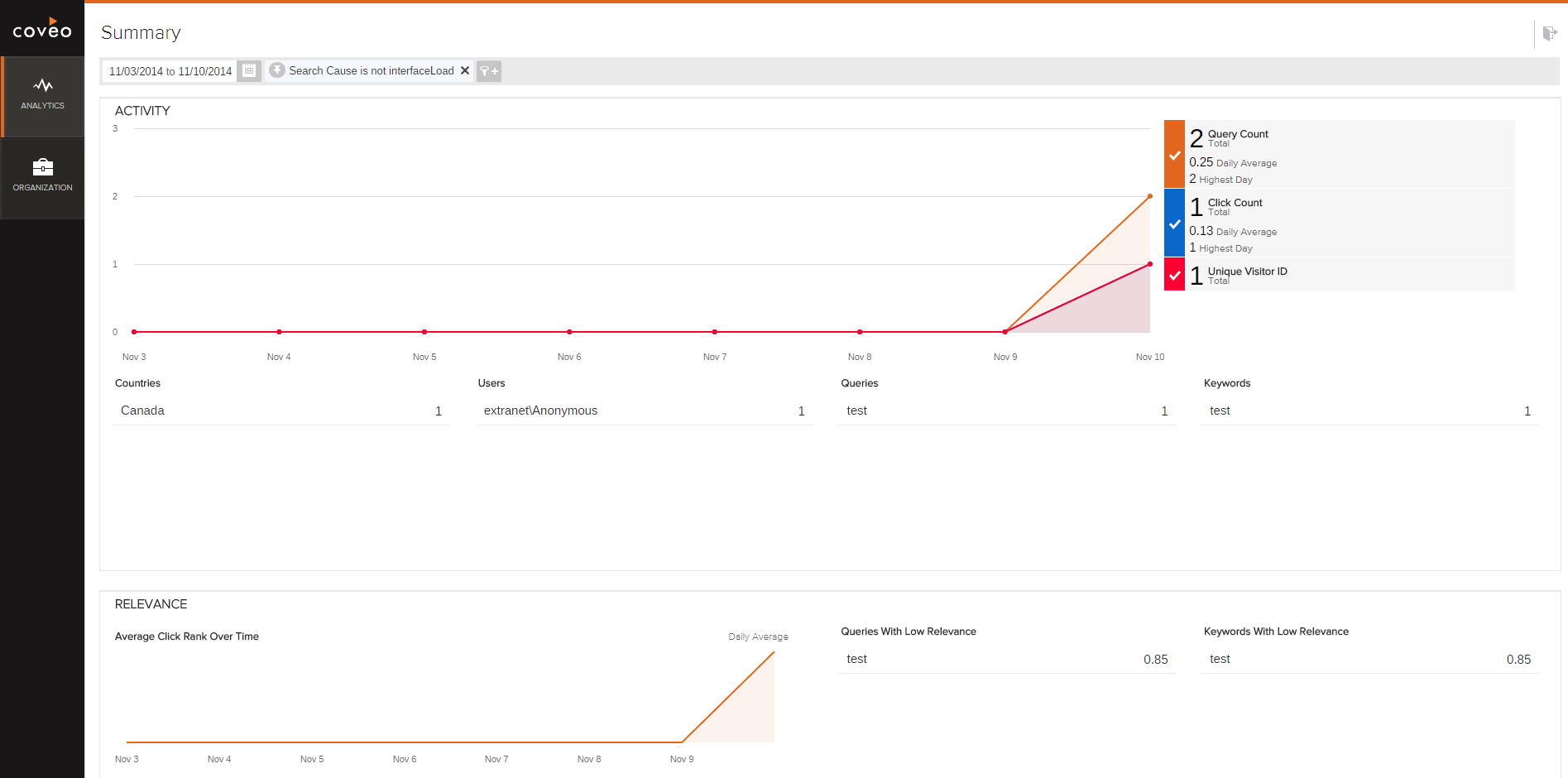The image size is (1568, 778).
Task: Click the Nov 10 data point on the chart
Action: pyautogui.click(x=1149, y=196)
